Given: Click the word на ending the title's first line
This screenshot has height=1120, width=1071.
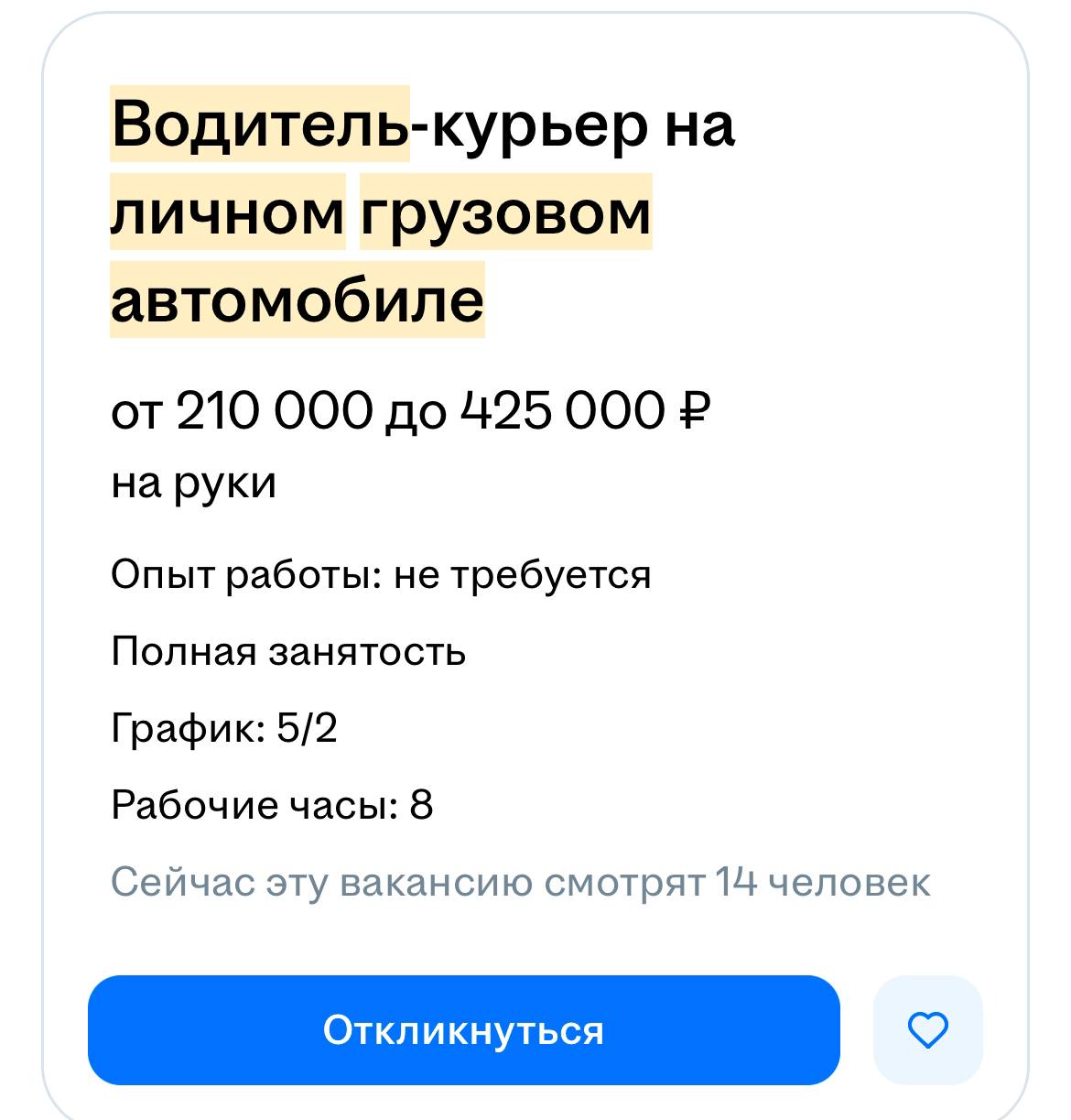Looking at the screenshot, I should pyautogui.click(x=698, y=126).
